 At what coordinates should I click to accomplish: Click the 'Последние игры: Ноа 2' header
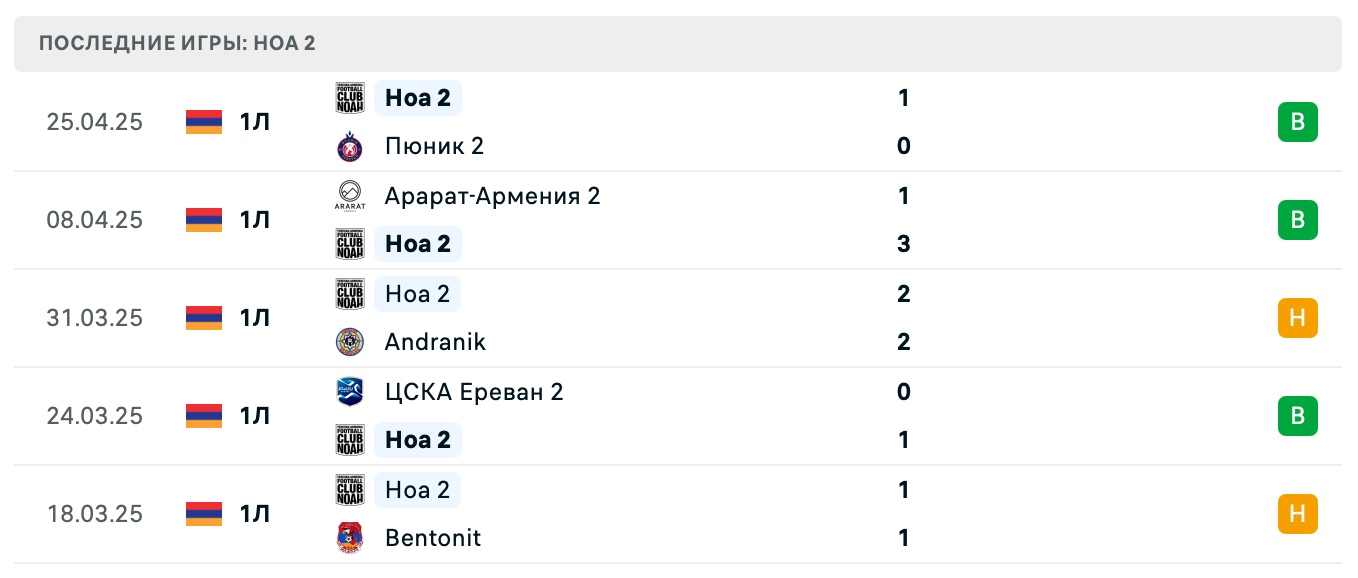(x=178, y=44)
